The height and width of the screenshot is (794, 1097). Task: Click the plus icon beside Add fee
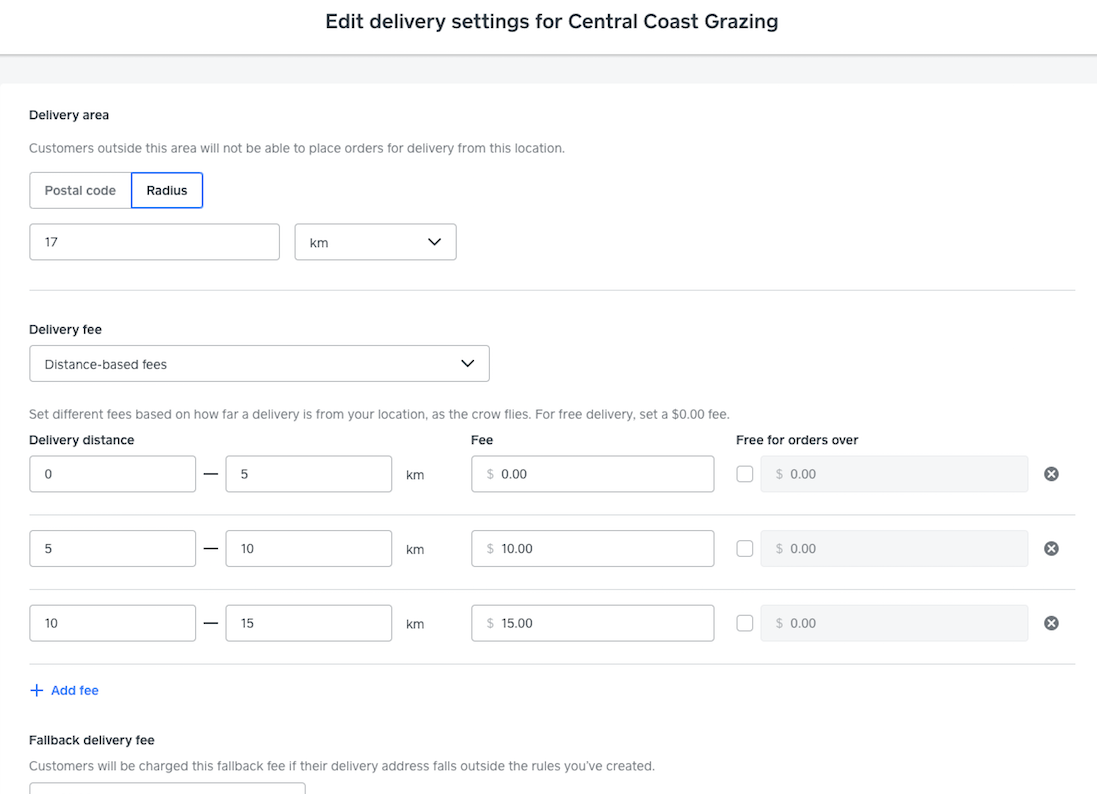tap(36, 690)
